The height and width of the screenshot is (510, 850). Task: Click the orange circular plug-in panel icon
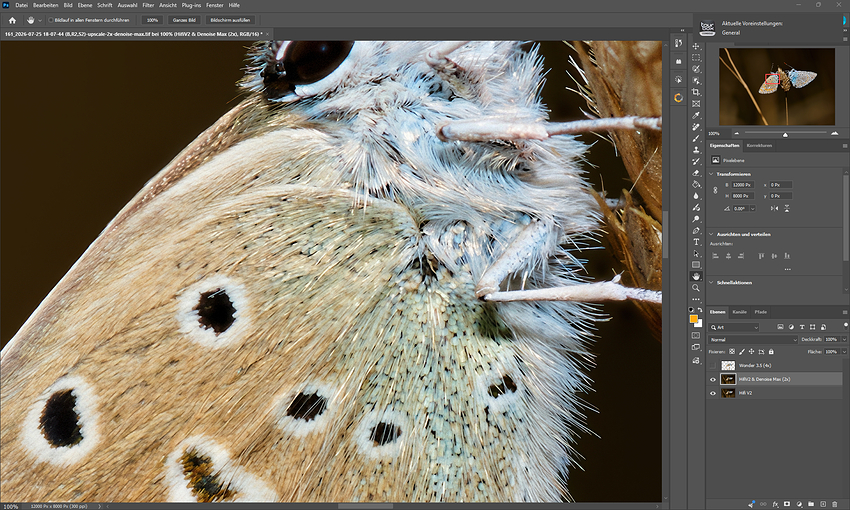coord(678,98)
